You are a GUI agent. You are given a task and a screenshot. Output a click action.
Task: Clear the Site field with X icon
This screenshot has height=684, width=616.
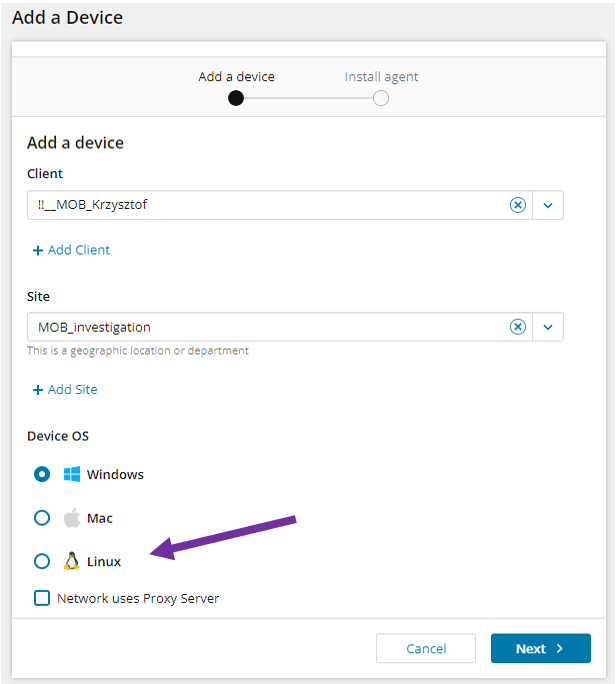518,327
